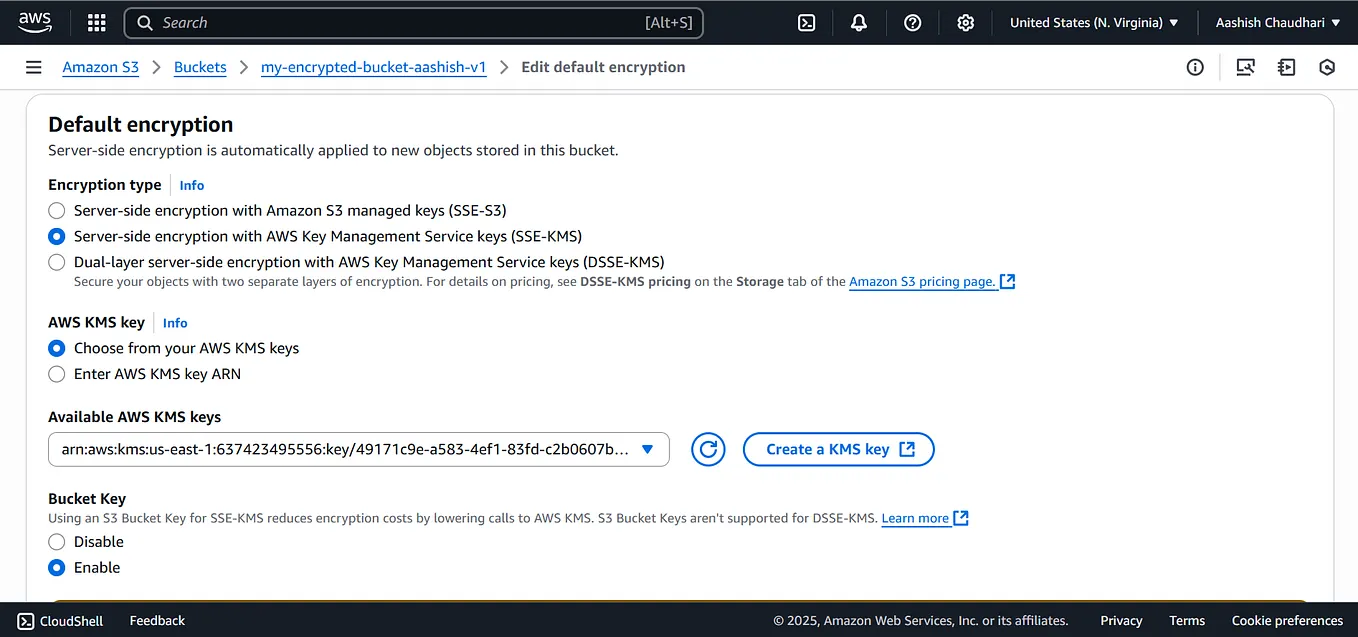Click the Create a KMS key button
Image resolution: width=1358 pixels, height=637 pixels.
click(838, 449)
